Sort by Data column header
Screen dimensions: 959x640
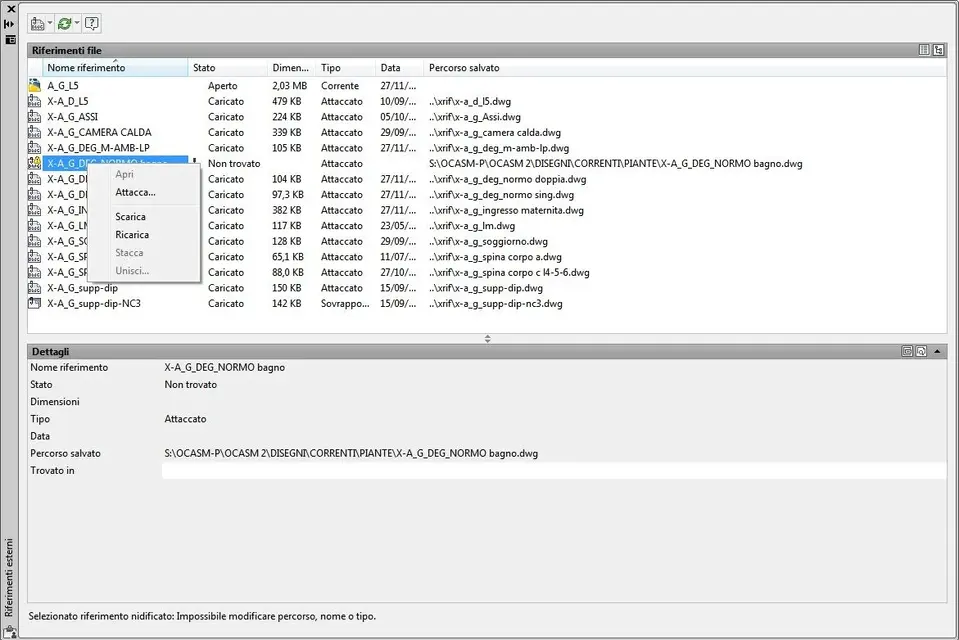[x=399, y=67]
